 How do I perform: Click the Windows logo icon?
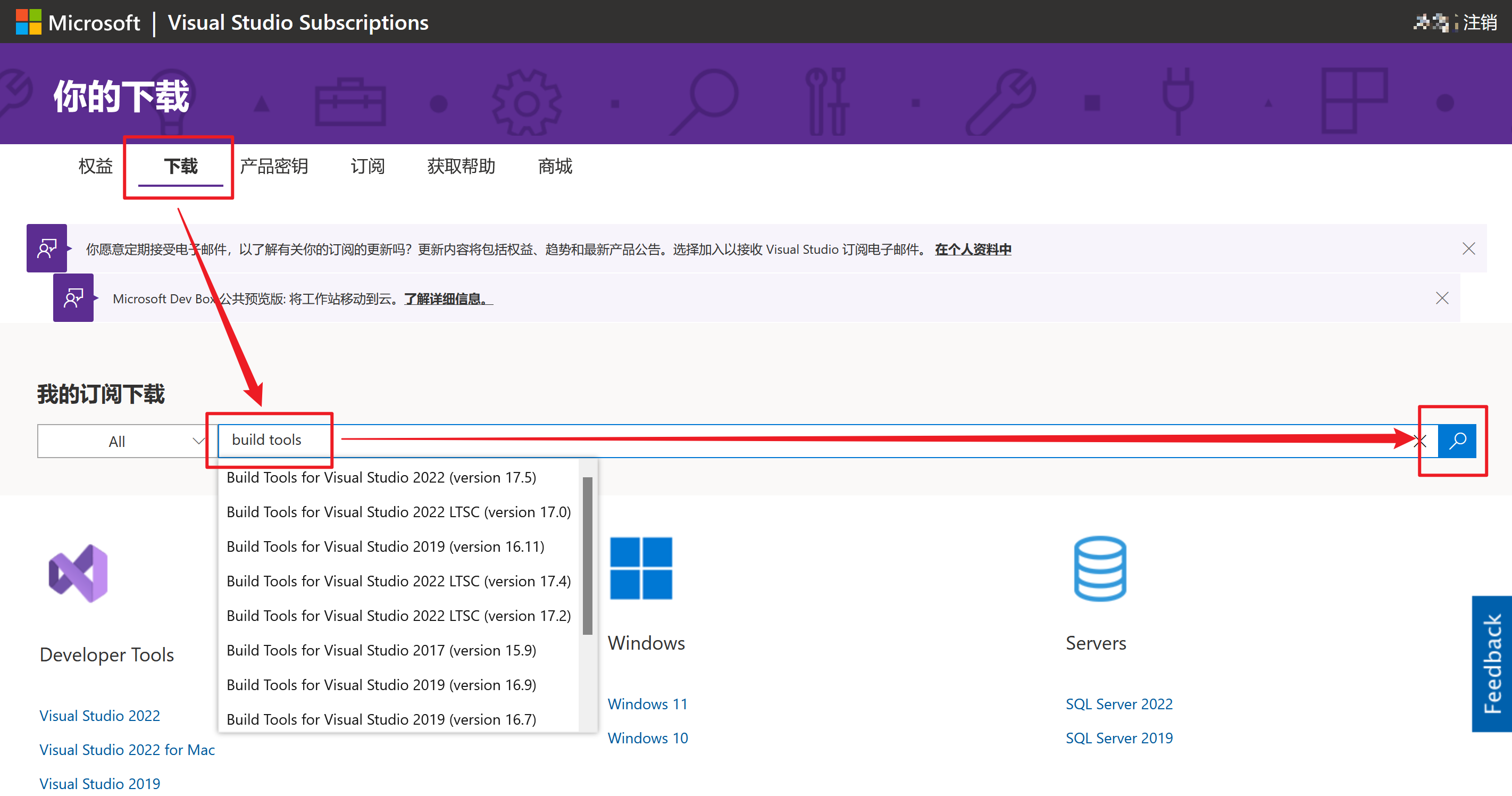pos(641,568)
